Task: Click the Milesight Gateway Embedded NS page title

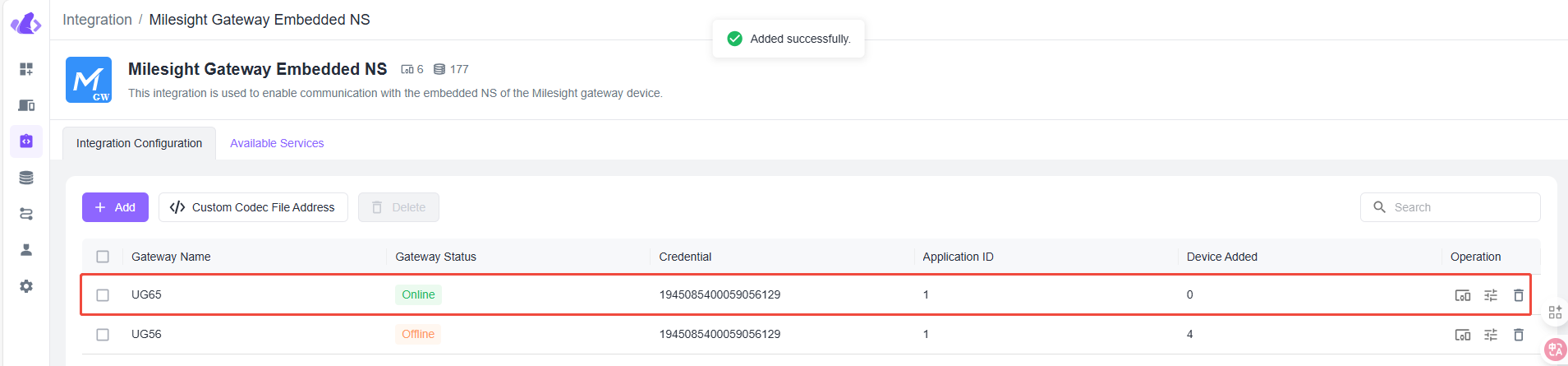Action: 257,69
